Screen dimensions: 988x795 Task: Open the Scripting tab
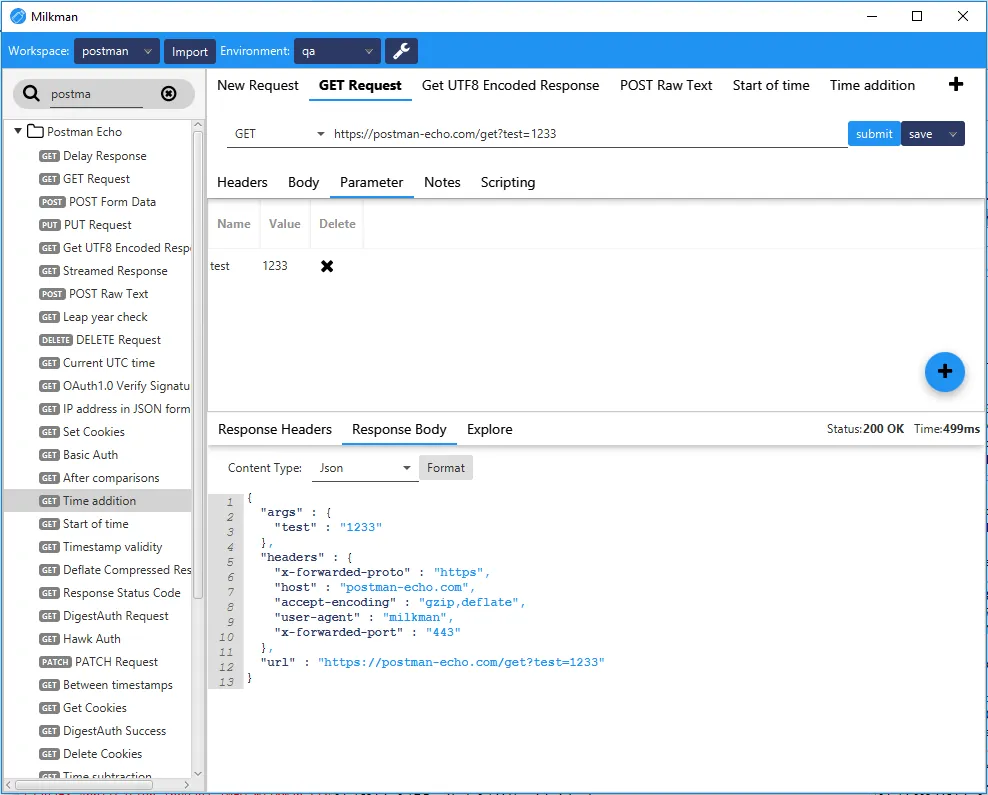click(507, 182)
